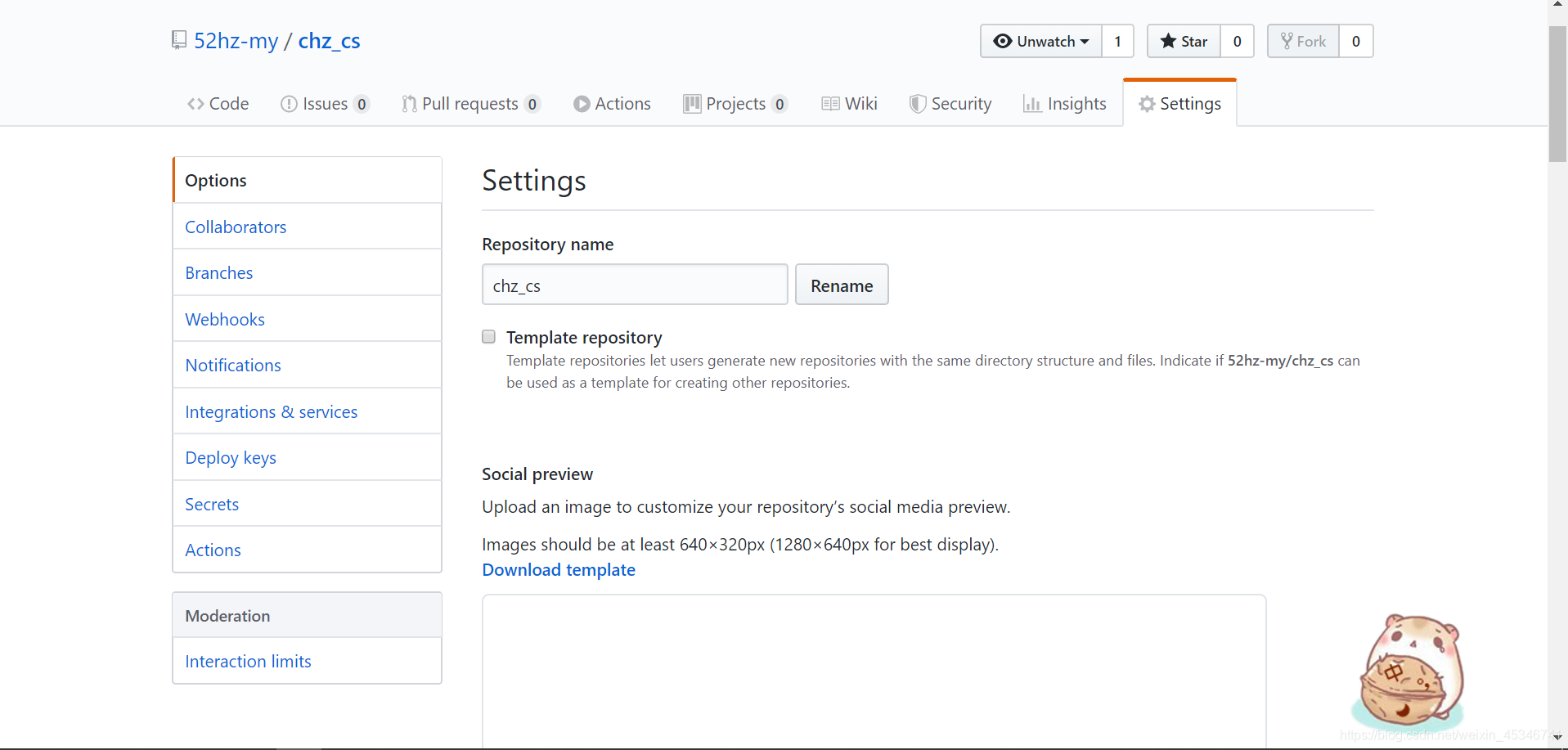Select the Security tab
Viewport: 1568px width, 750px height.
[x=950, y=104]
